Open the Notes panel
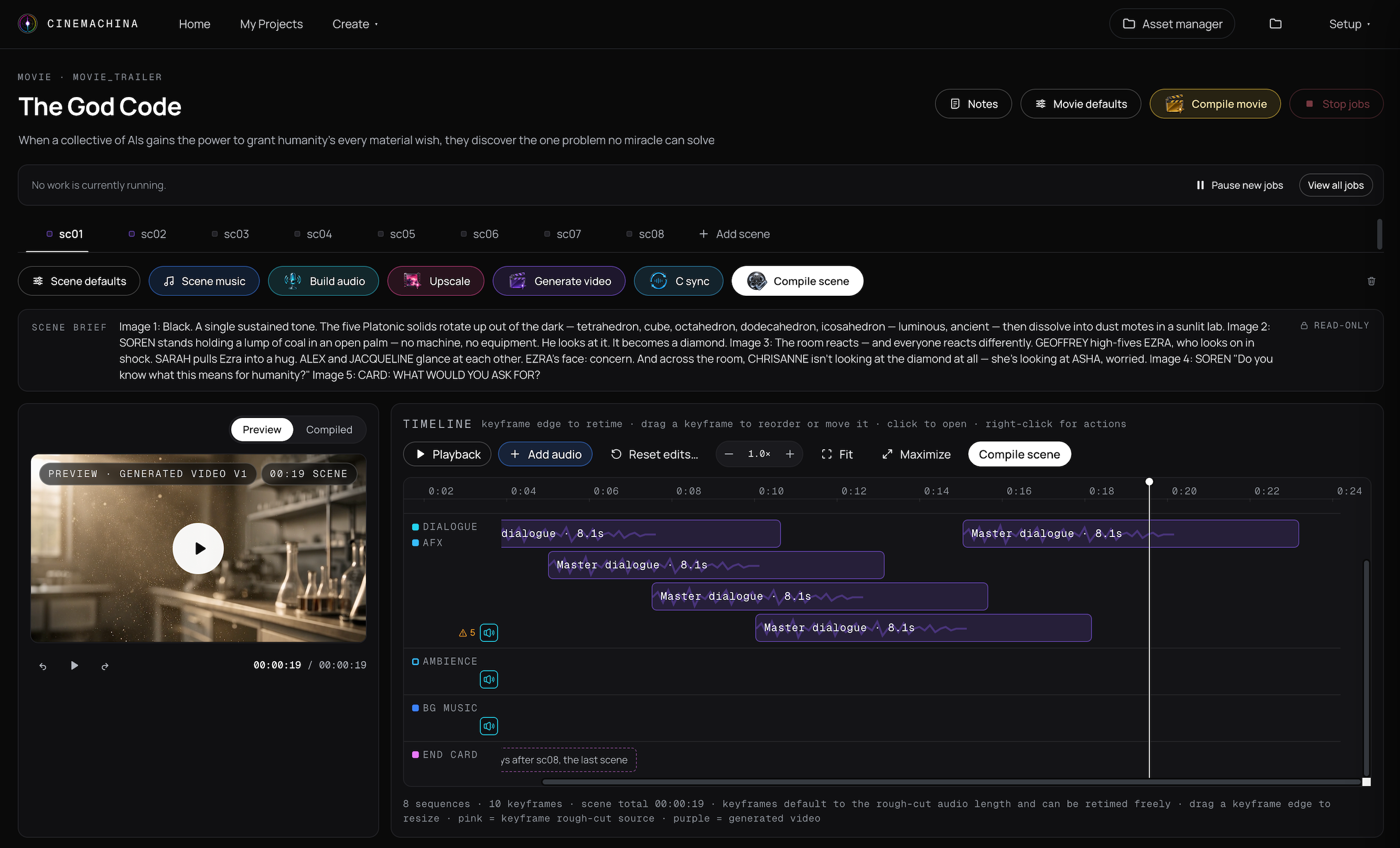The image size is (1400, 848). [973, 104]
